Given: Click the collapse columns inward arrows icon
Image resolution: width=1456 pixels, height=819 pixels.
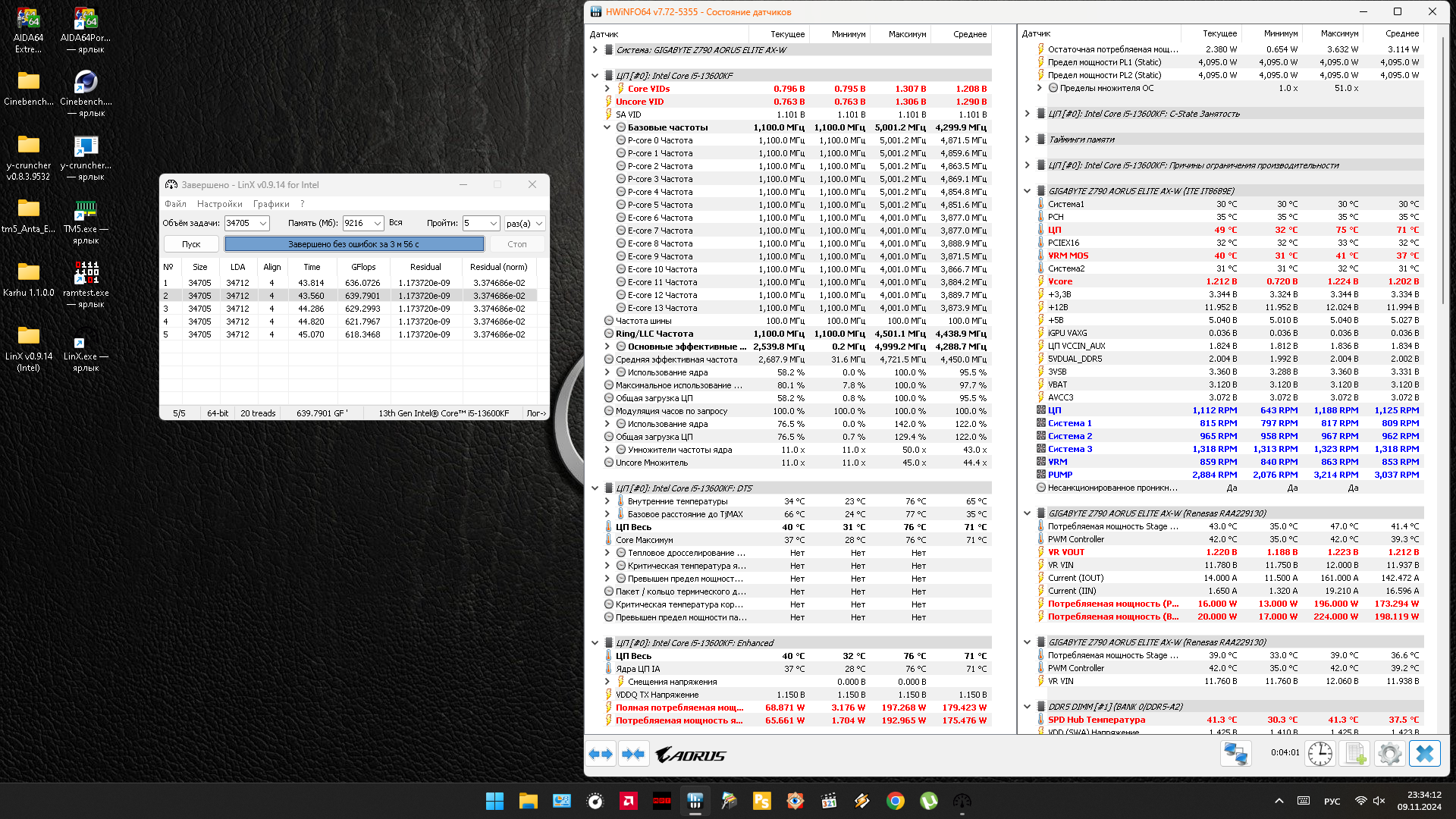Looking at the screenshot, I should pos(633,754).
